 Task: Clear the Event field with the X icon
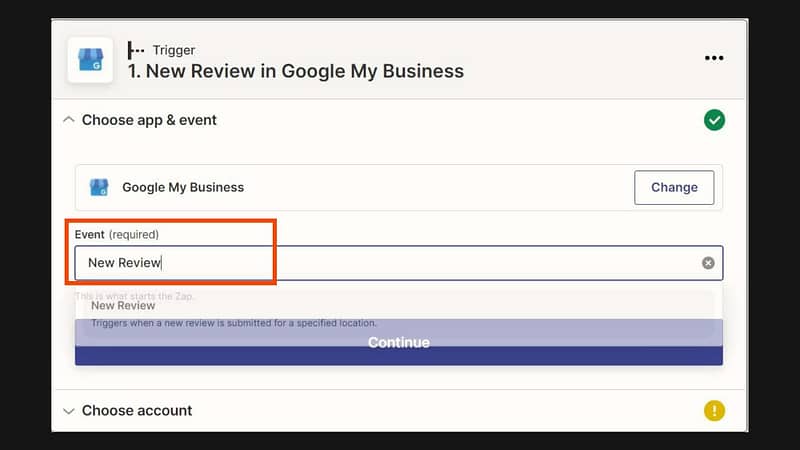click(708, 263)
